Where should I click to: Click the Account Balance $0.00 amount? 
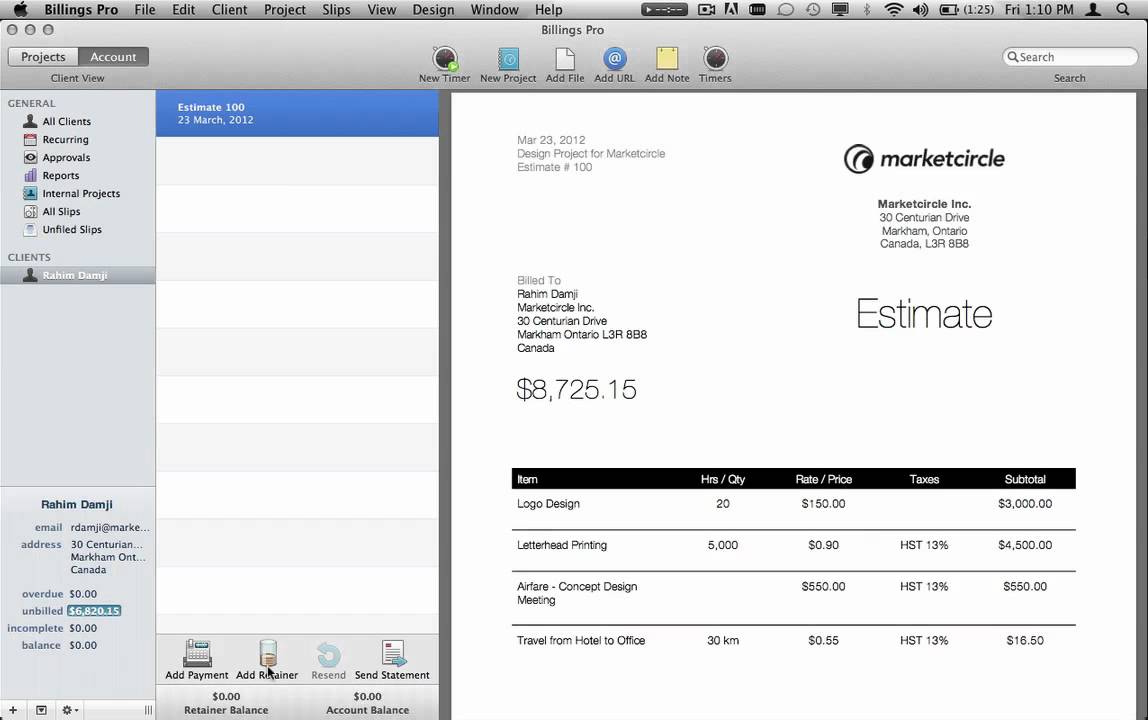(368, 697)
